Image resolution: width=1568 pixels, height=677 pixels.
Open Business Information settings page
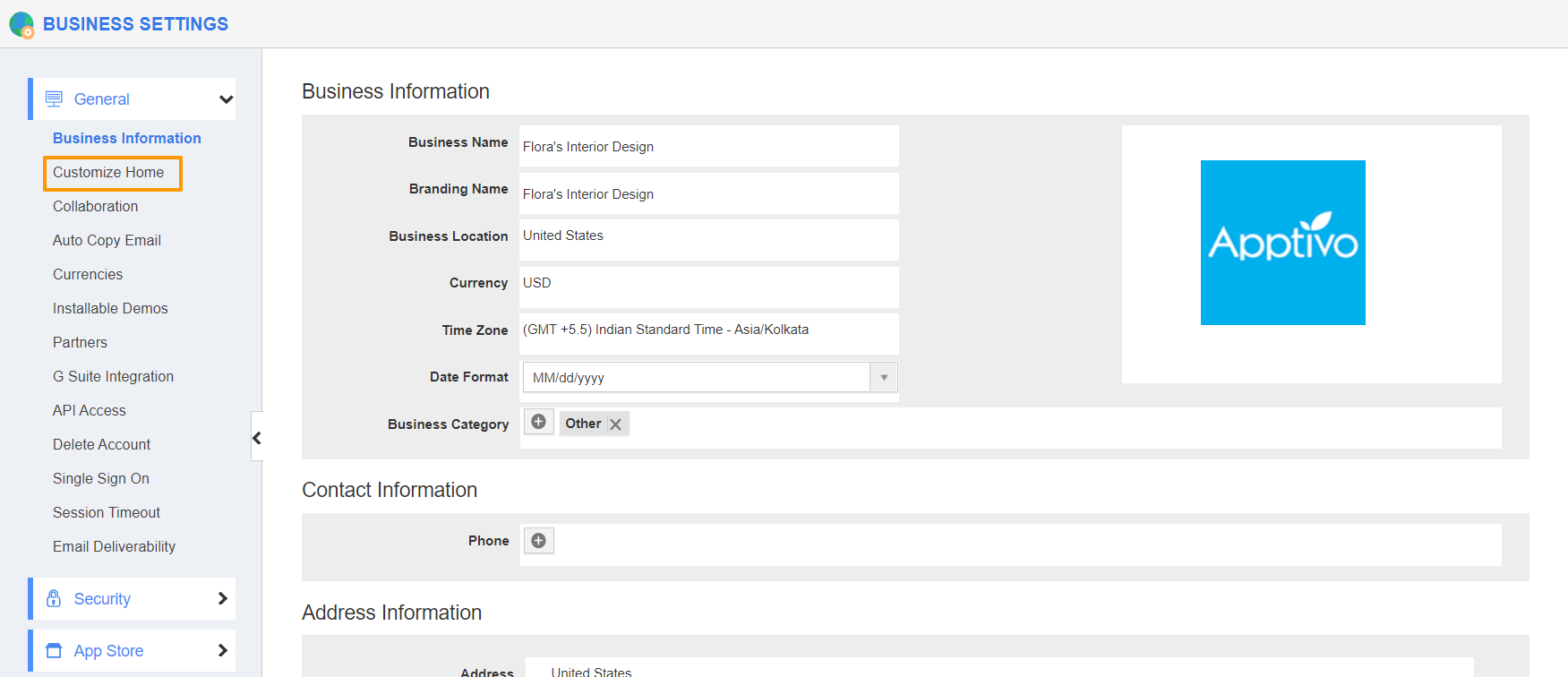coord(127,138)
